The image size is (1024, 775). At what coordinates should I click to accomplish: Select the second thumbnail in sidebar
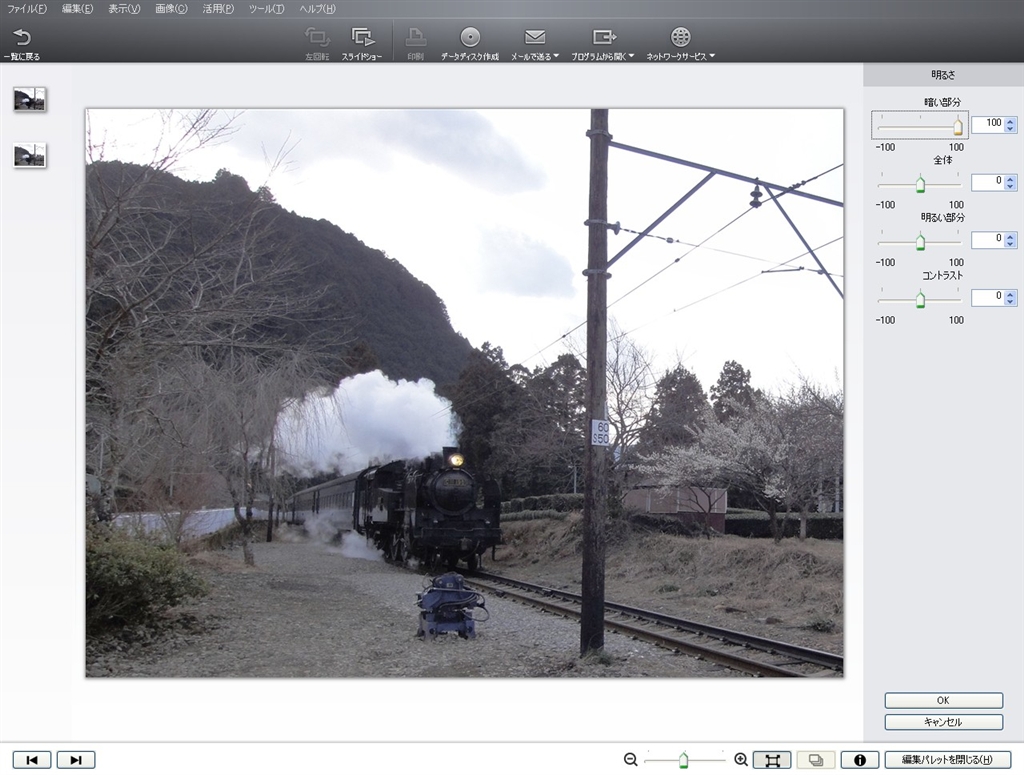tap(29, 155)
